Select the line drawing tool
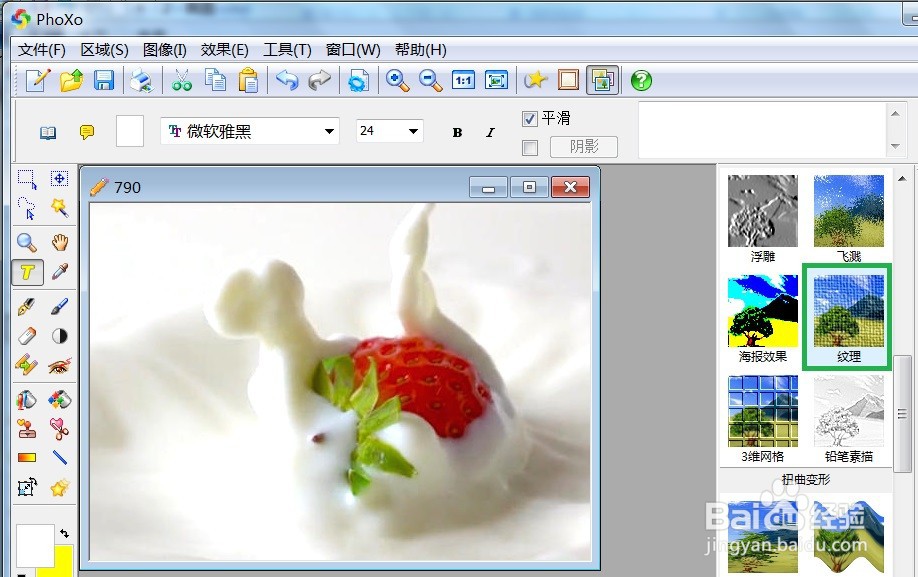918x577 pixels. 59,457
